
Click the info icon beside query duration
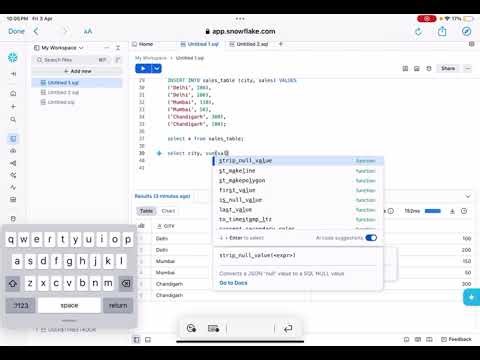[x=391, y=211]
